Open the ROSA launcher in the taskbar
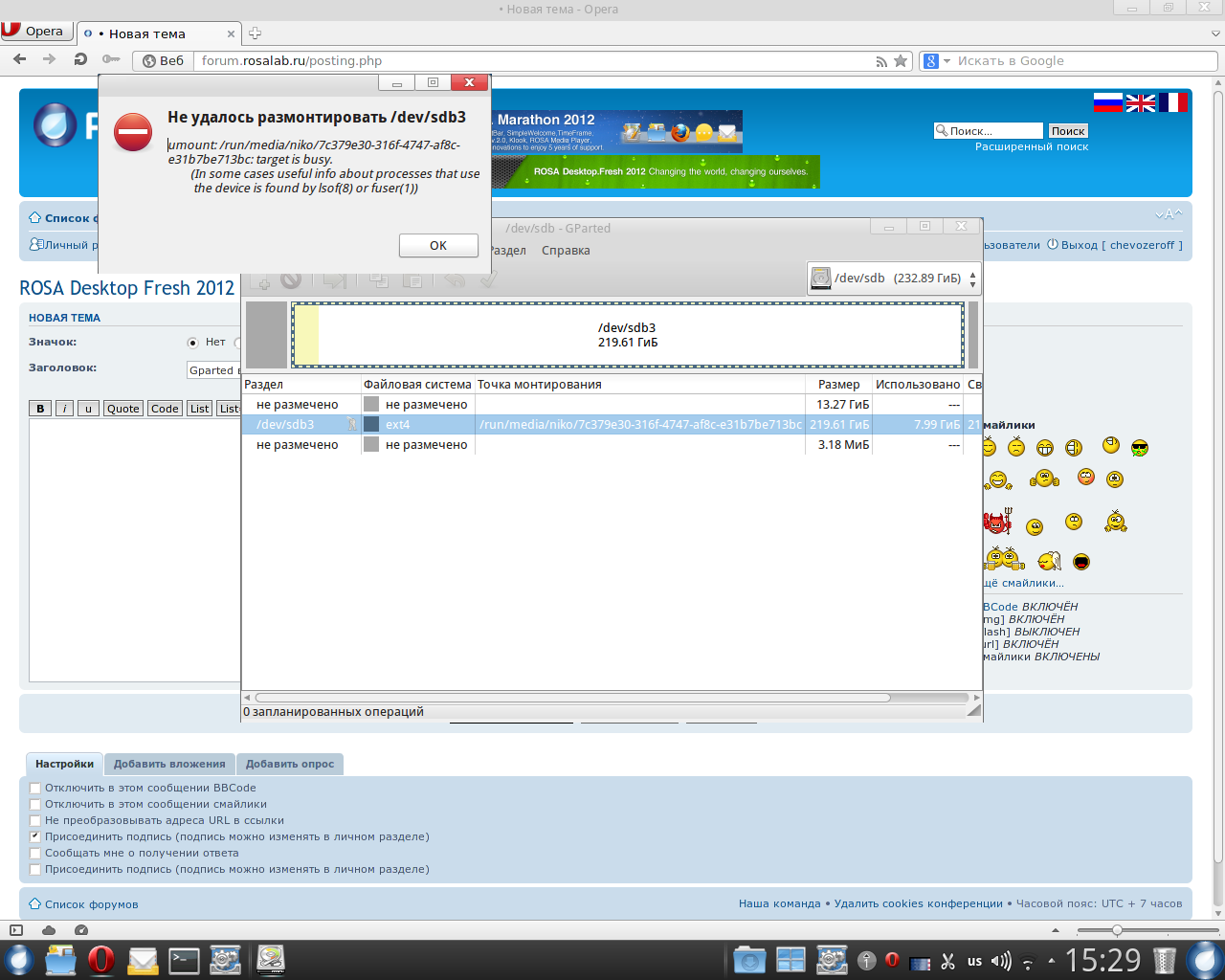The image size is (1225, 980). [x=18, y=960]
